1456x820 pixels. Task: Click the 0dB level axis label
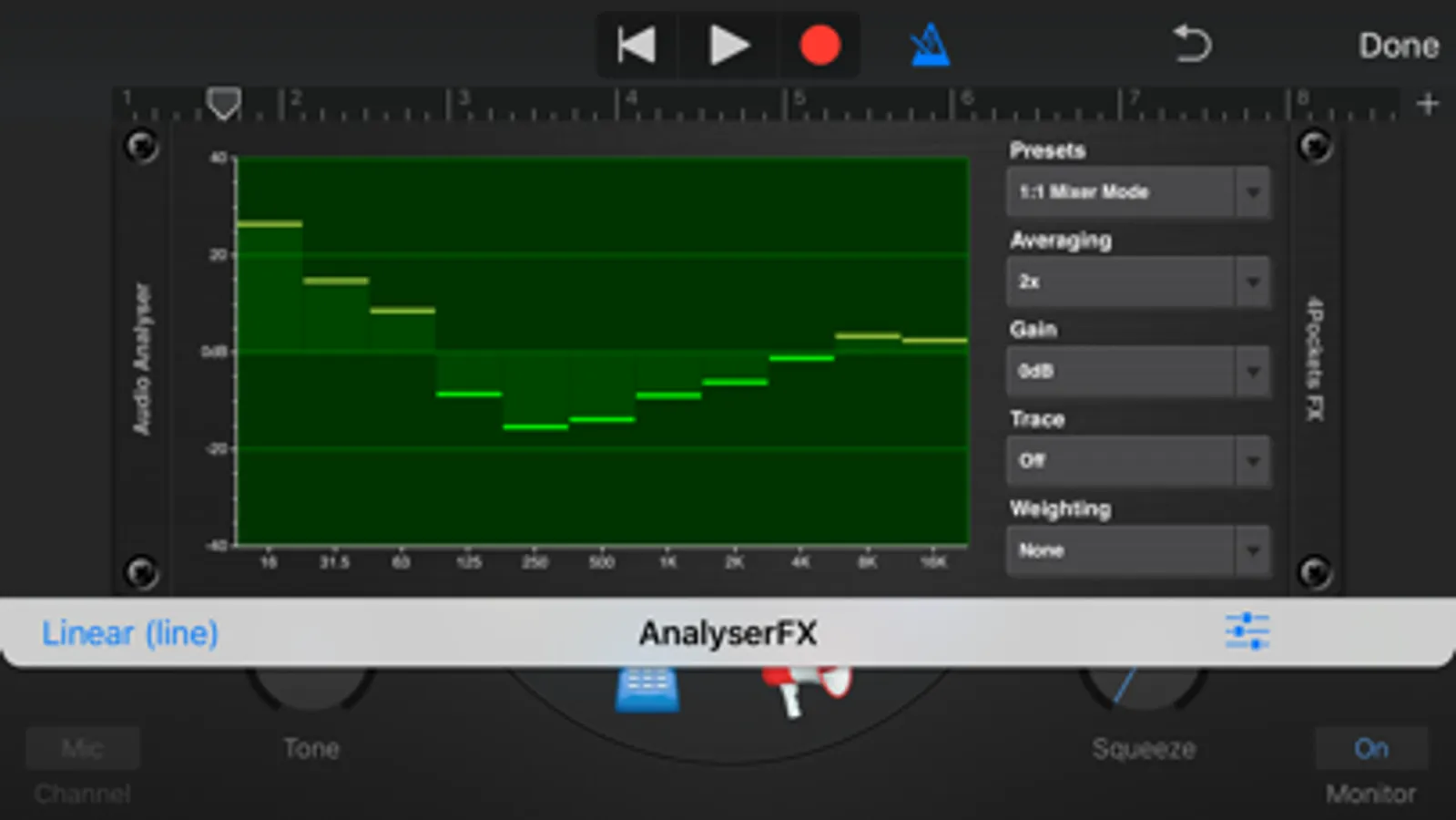pyautogui.click(x=215, y=352)
